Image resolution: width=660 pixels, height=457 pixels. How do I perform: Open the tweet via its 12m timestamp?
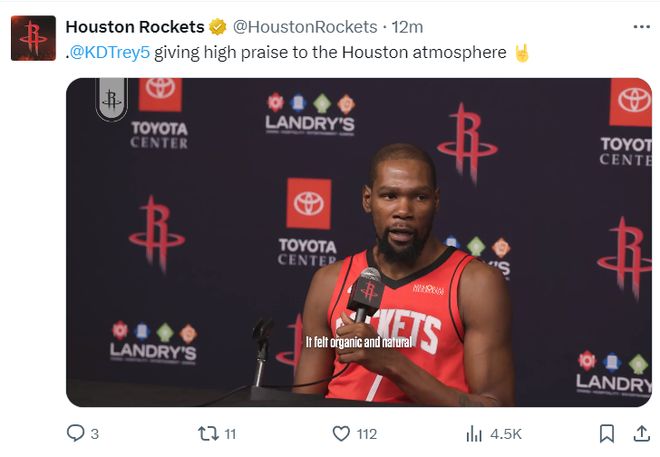pos(408,27)
